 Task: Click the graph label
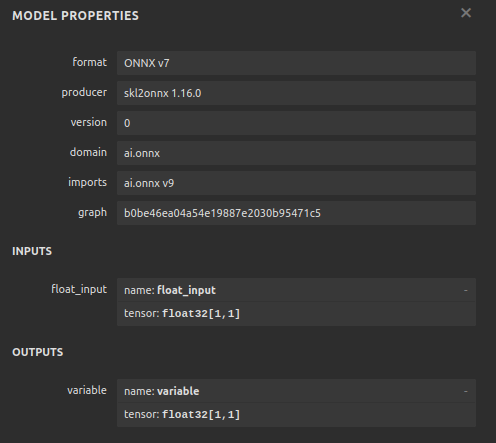point(92,213)
